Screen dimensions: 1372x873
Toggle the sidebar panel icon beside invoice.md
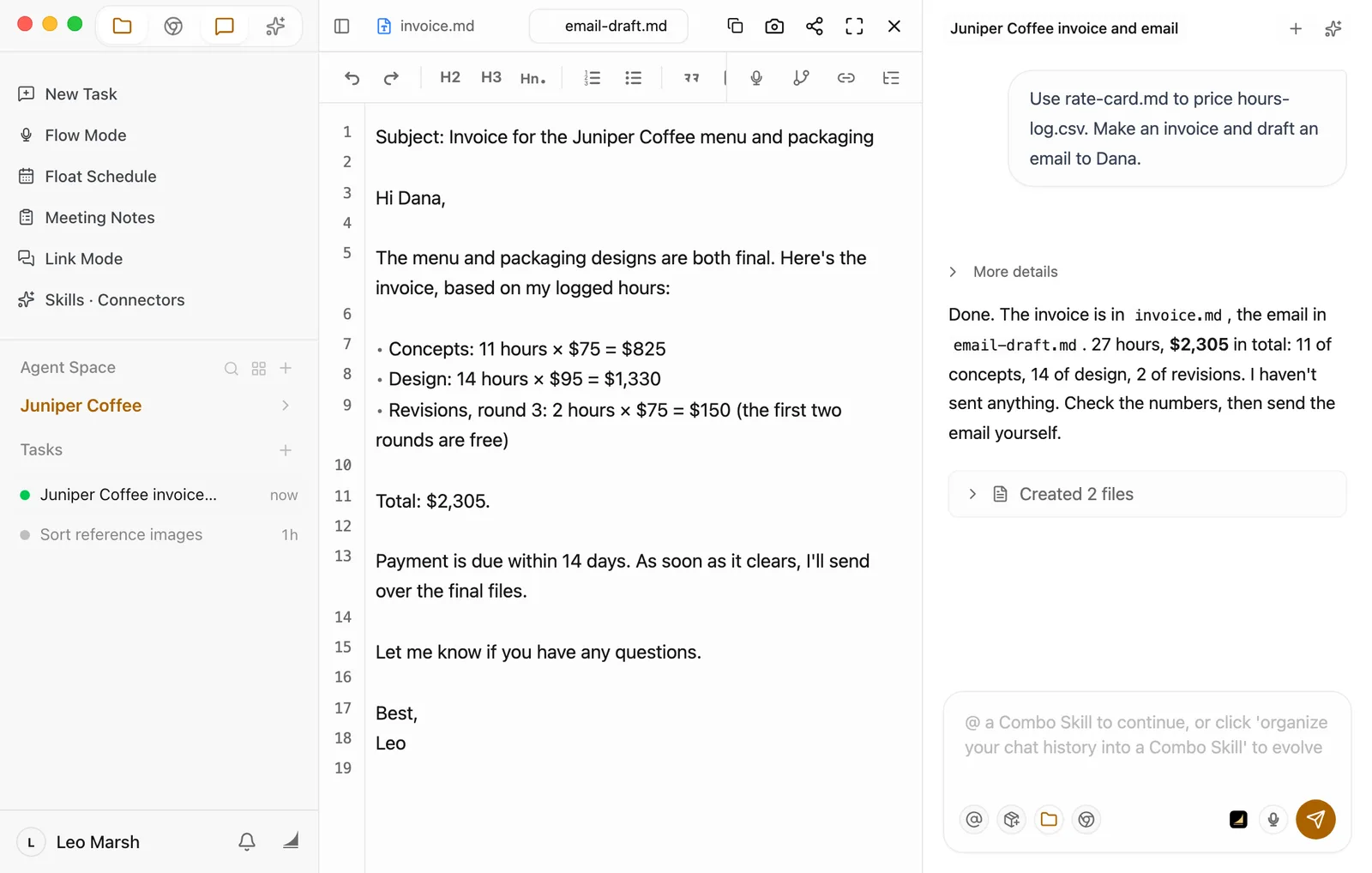pos(341,26)
